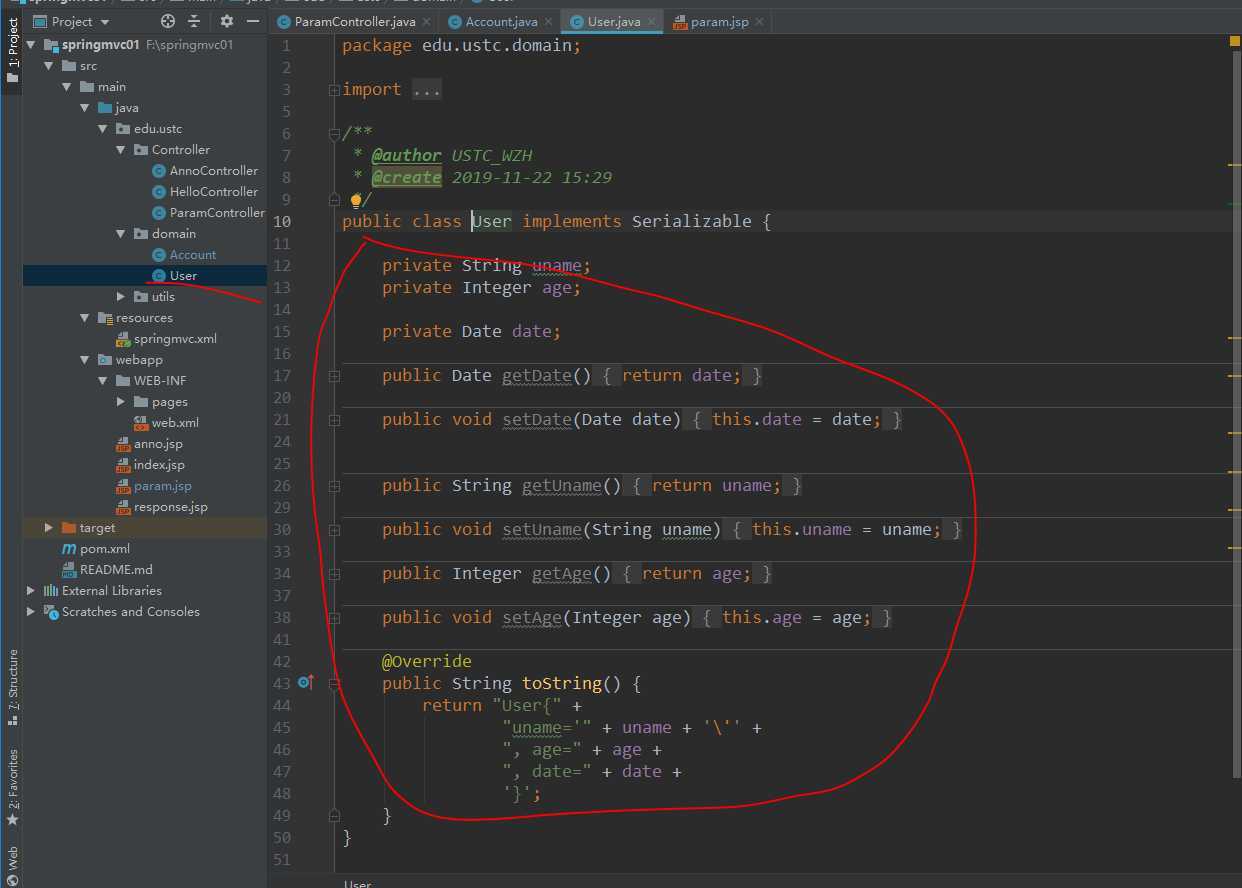Click the toString method name in code
Screen dimensions: 1242x888
tap(562, 684)
